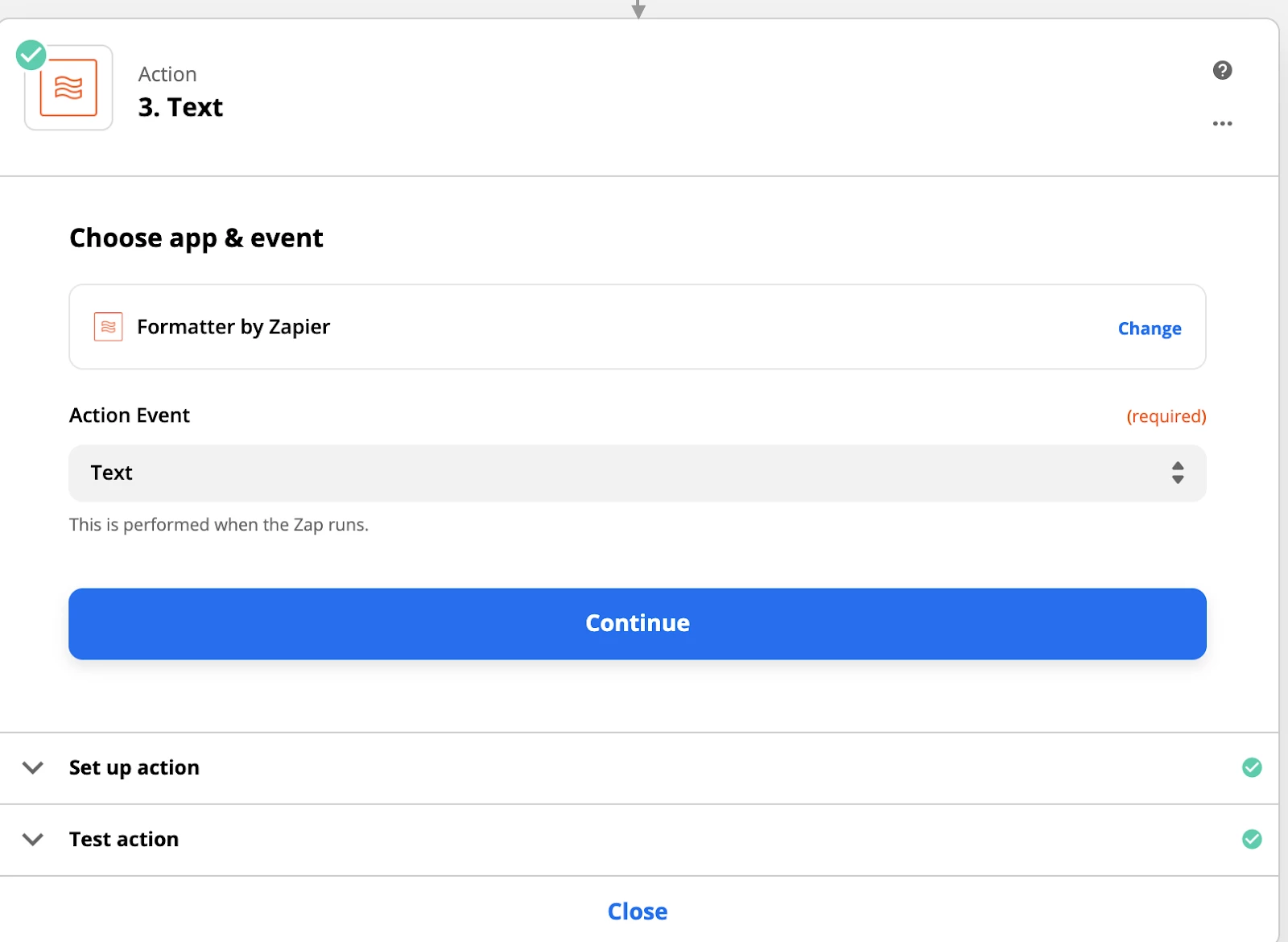
Task: Click the connector arrow above the step
Action: point(638,9)
